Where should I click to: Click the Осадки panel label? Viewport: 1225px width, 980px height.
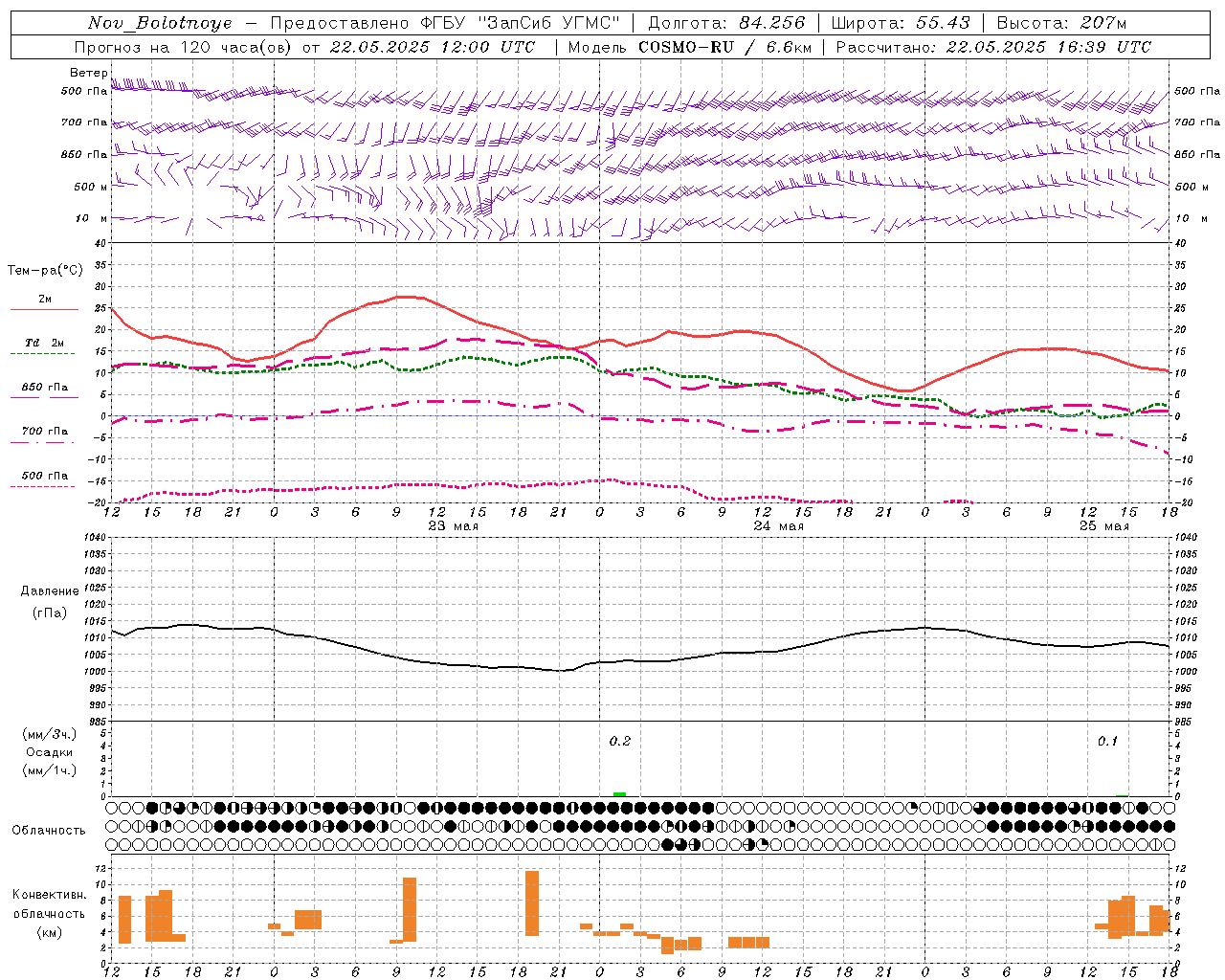[49, 752]
